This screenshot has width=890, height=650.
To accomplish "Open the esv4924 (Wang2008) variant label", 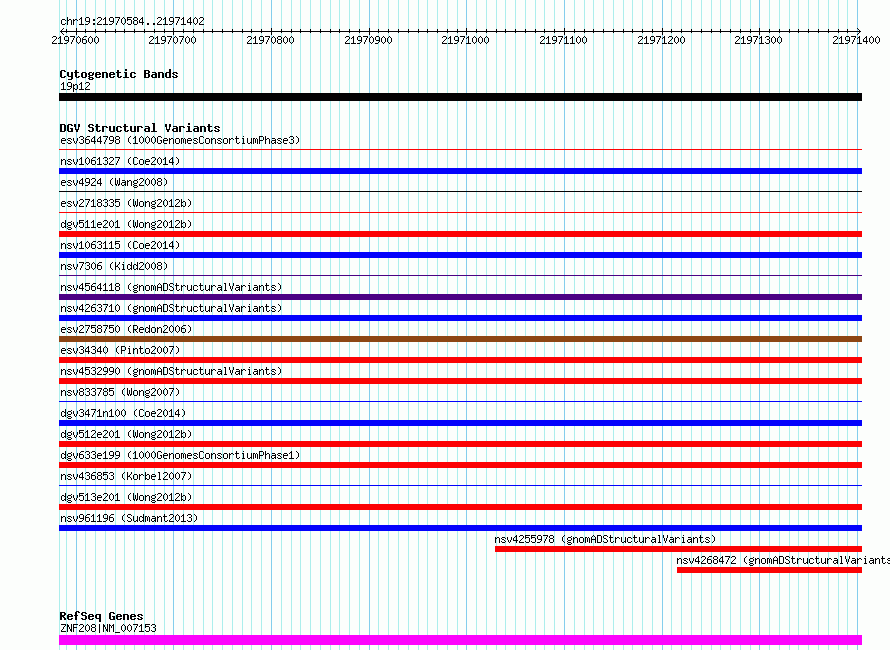I will pos(114,182).
